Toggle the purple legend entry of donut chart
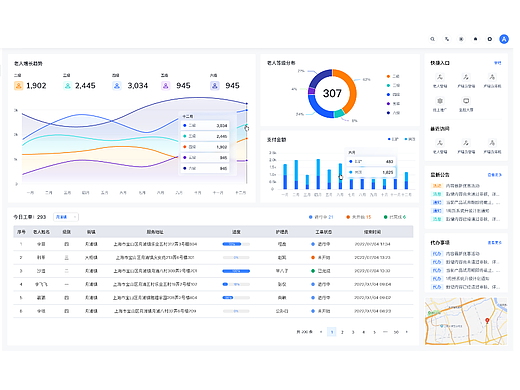 tap(393, 104)
